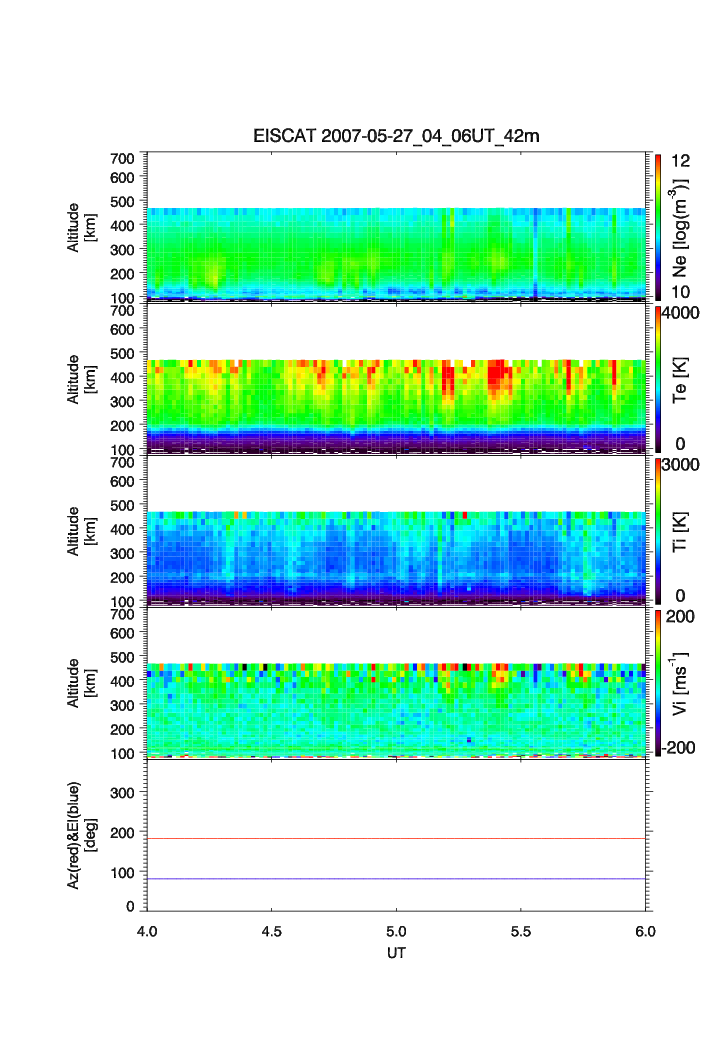Click the UT x-axis label

pyautogui.click(x=396, y=953)
